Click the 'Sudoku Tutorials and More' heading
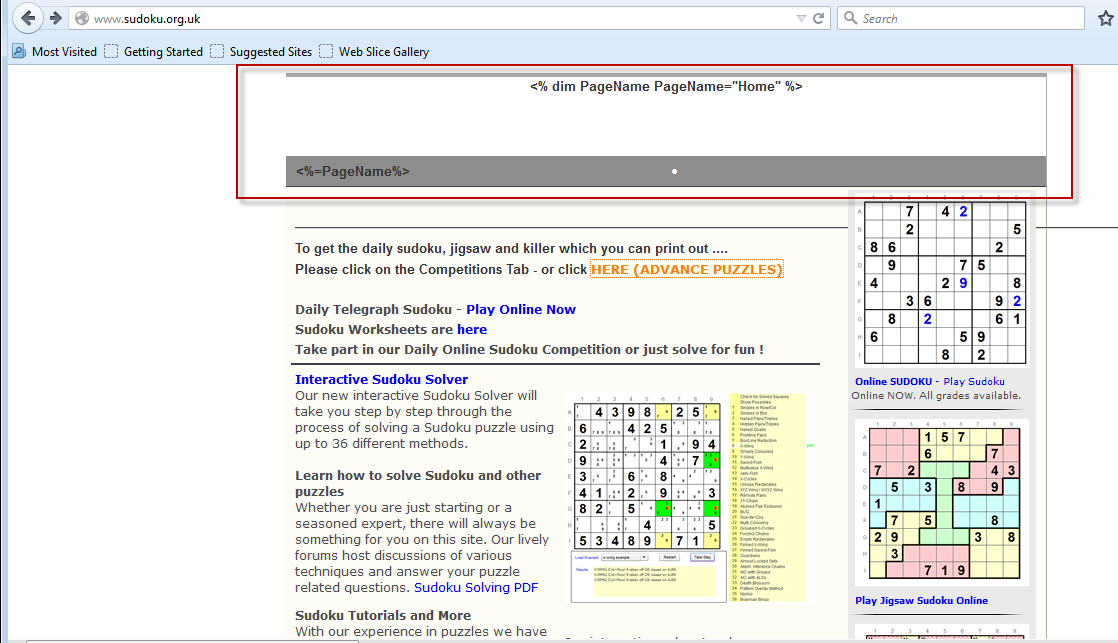This screenshot has height=643, width=1118. tap(383, 615)
